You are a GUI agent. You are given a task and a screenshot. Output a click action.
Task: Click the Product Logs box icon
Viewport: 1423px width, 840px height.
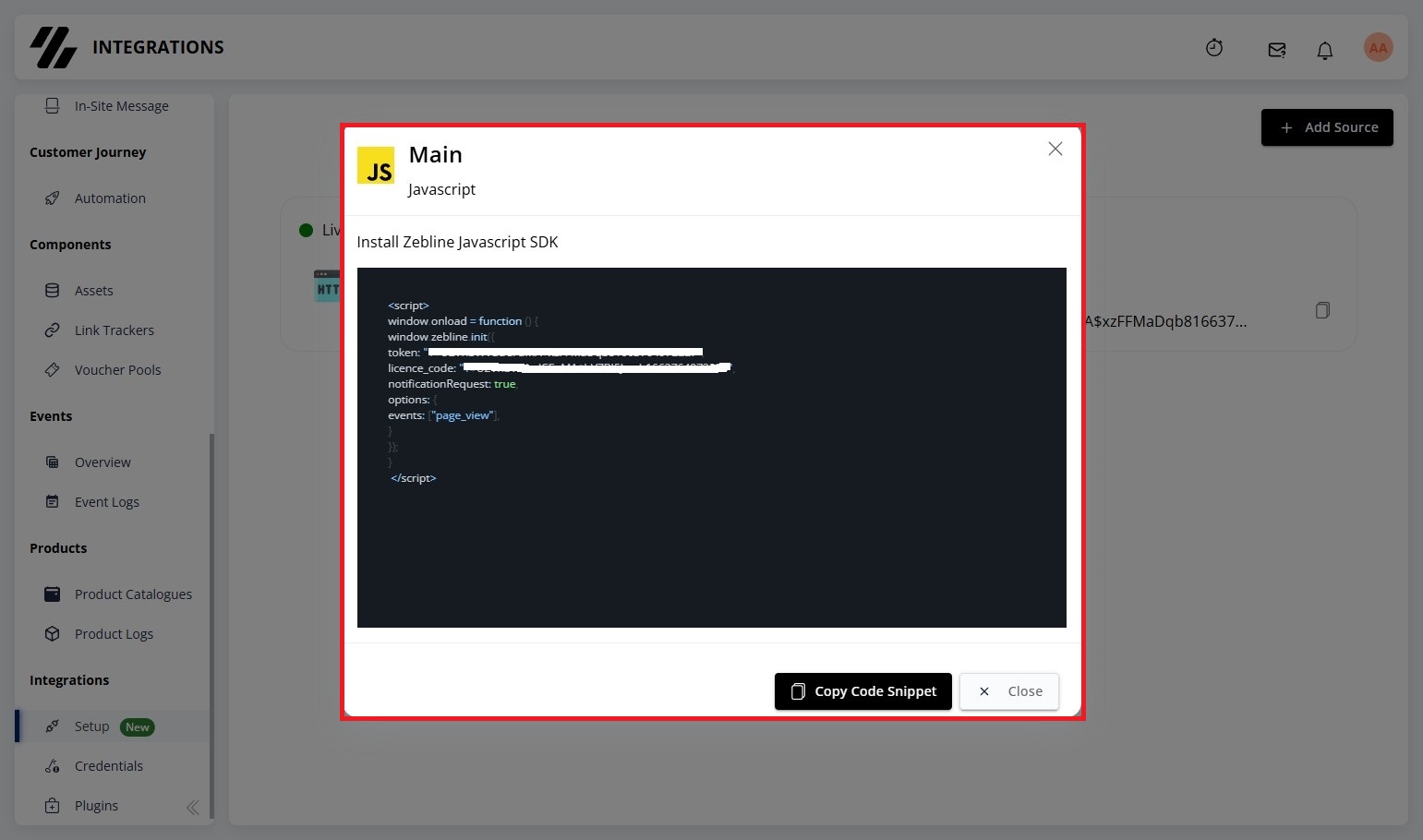[x=53, y=634]
